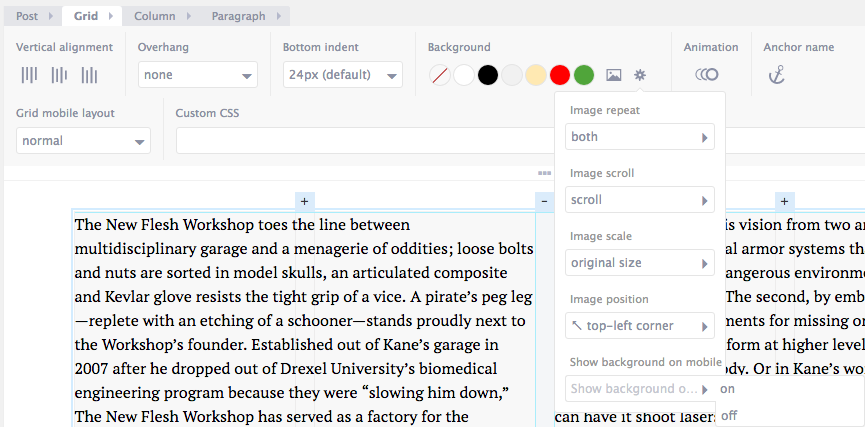Click the minus button between columns

coord(544,201)
